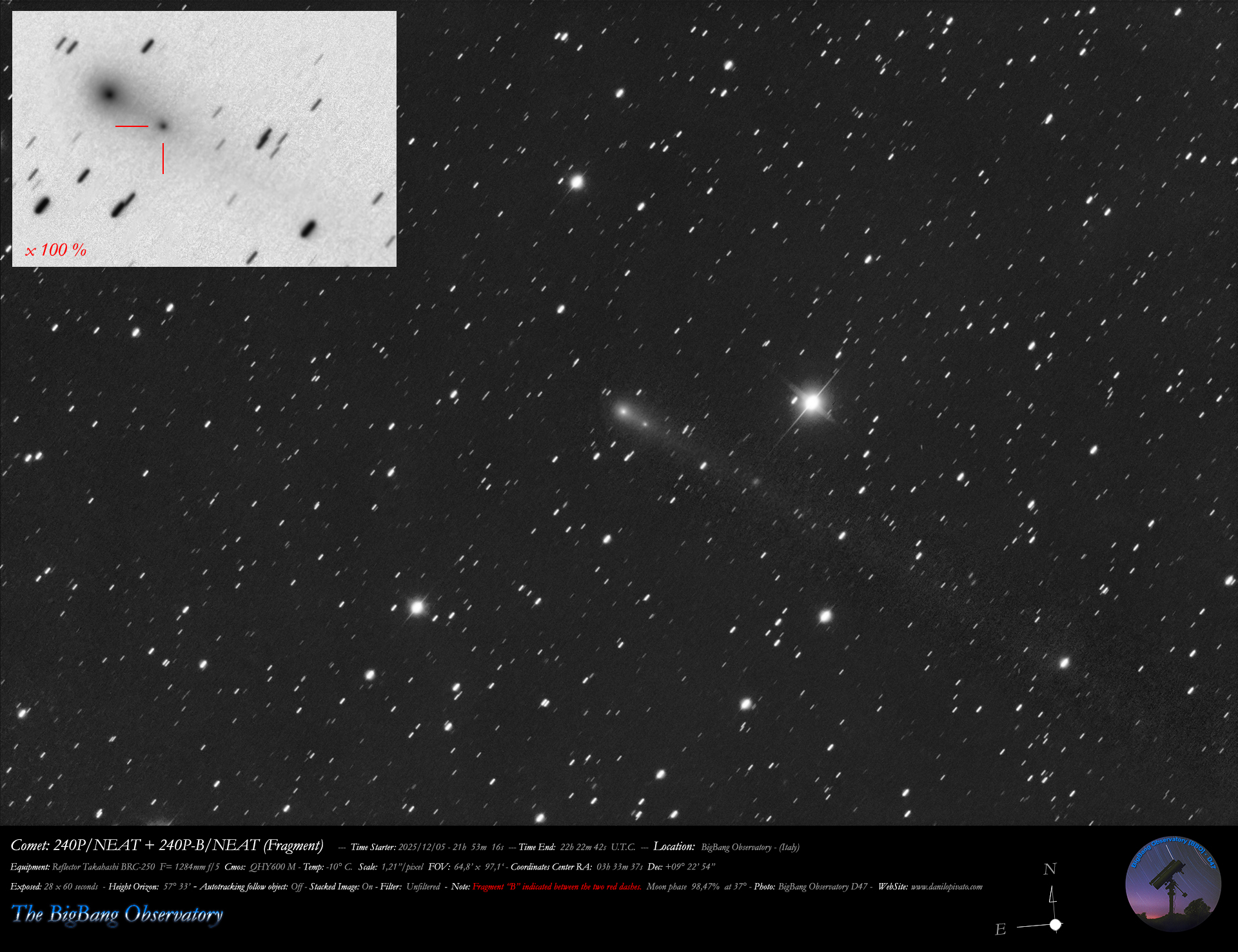Open the www.danilopivato.com website link
The width and height of the screenshot is (1238, 952).
pos(946,887)
